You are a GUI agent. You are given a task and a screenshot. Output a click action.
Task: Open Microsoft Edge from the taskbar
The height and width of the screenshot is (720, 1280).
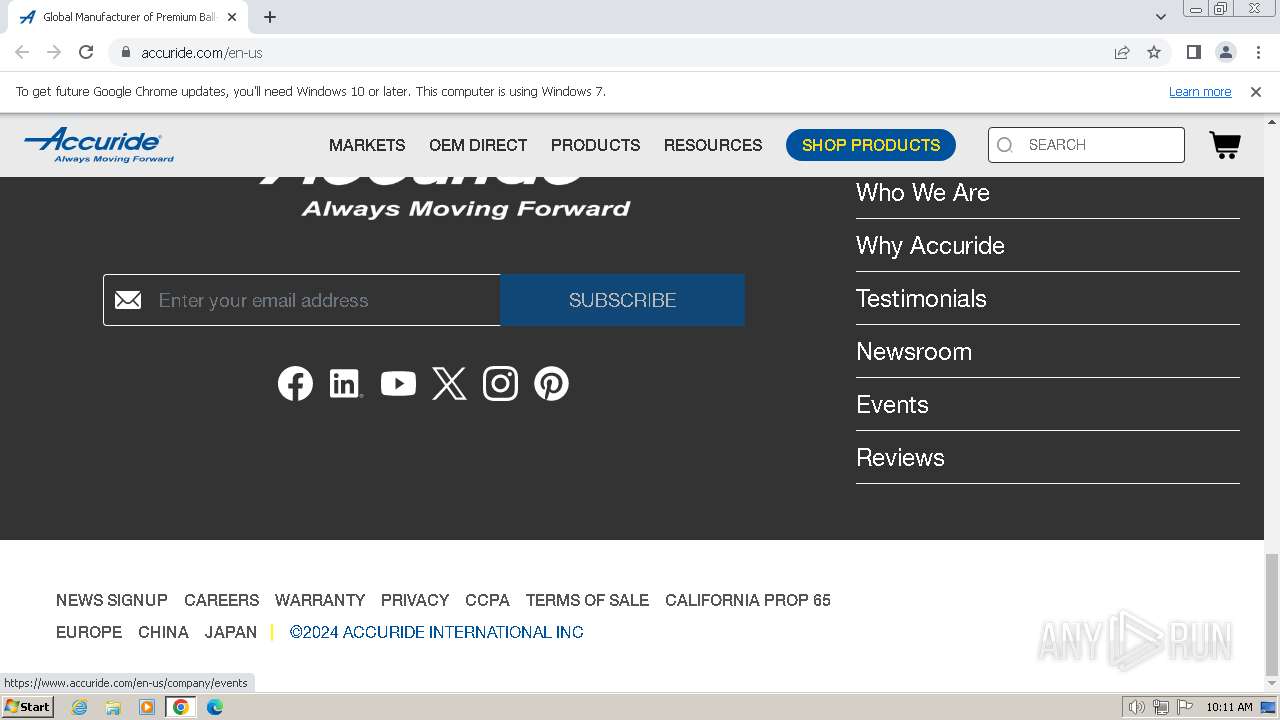pos(215,707)
